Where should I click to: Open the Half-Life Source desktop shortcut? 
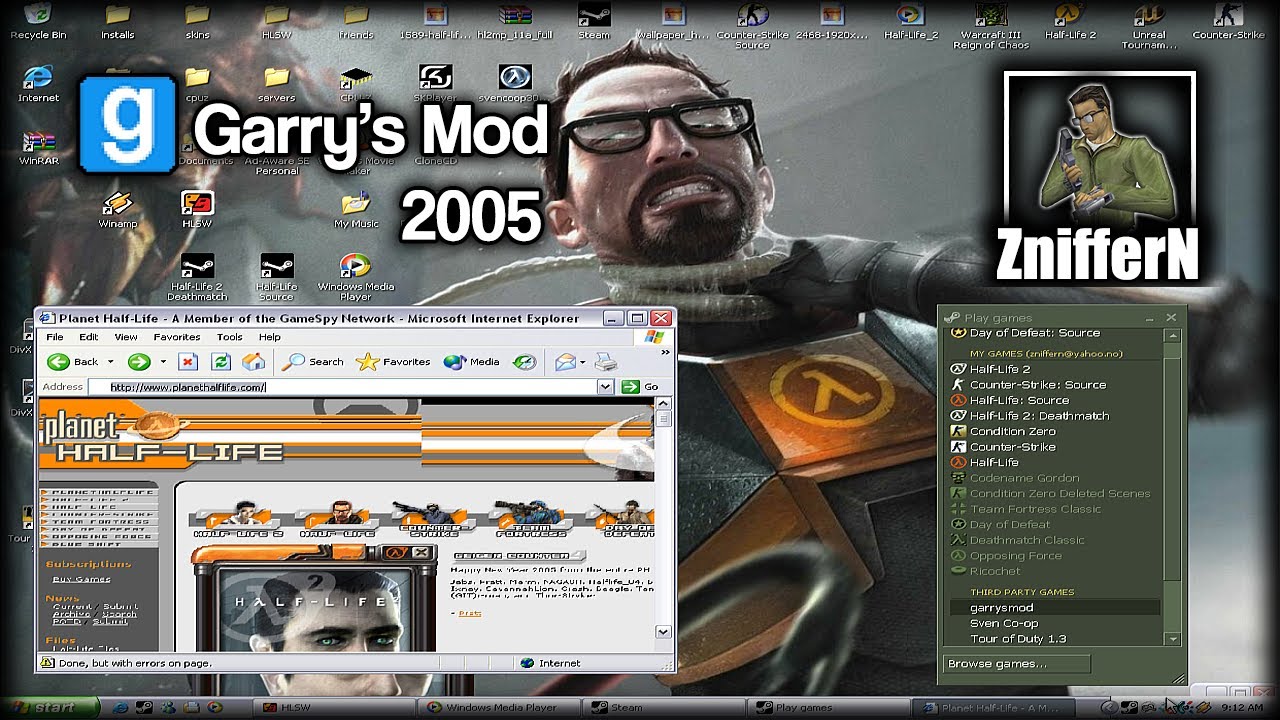point(276,277)
